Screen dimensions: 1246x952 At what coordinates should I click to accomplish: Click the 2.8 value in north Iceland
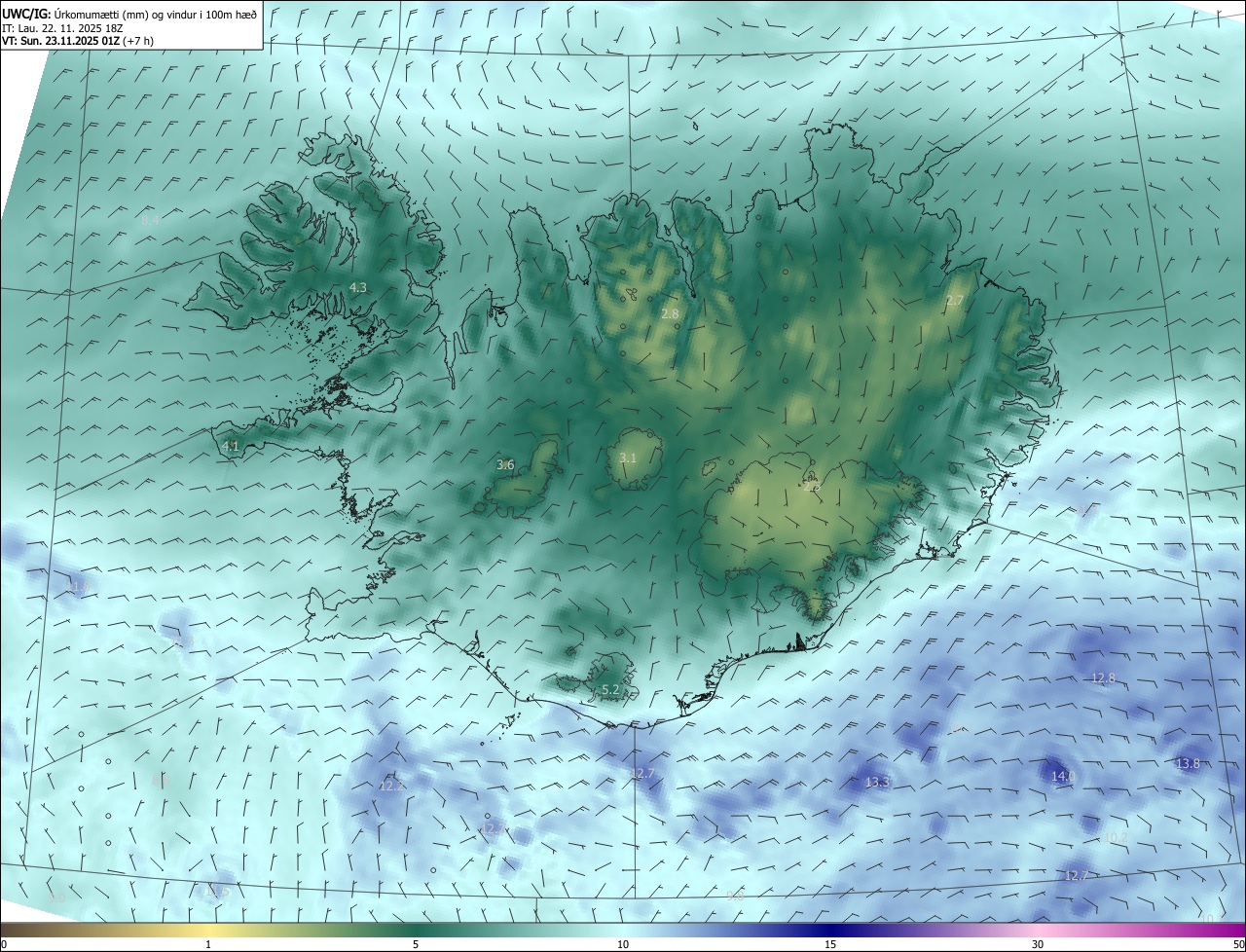[670, 314]
